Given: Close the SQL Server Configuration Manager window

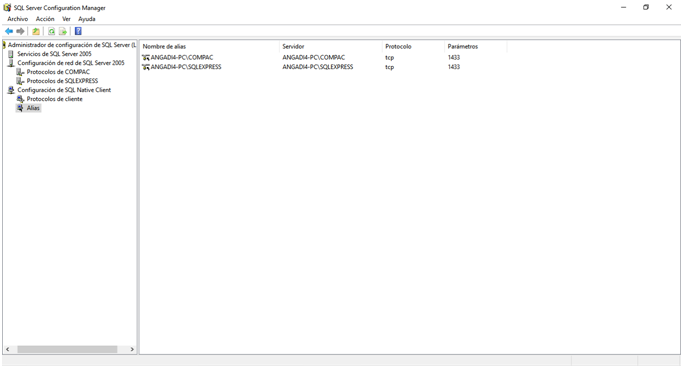Looking at the screenshot, I should [669, 7].
